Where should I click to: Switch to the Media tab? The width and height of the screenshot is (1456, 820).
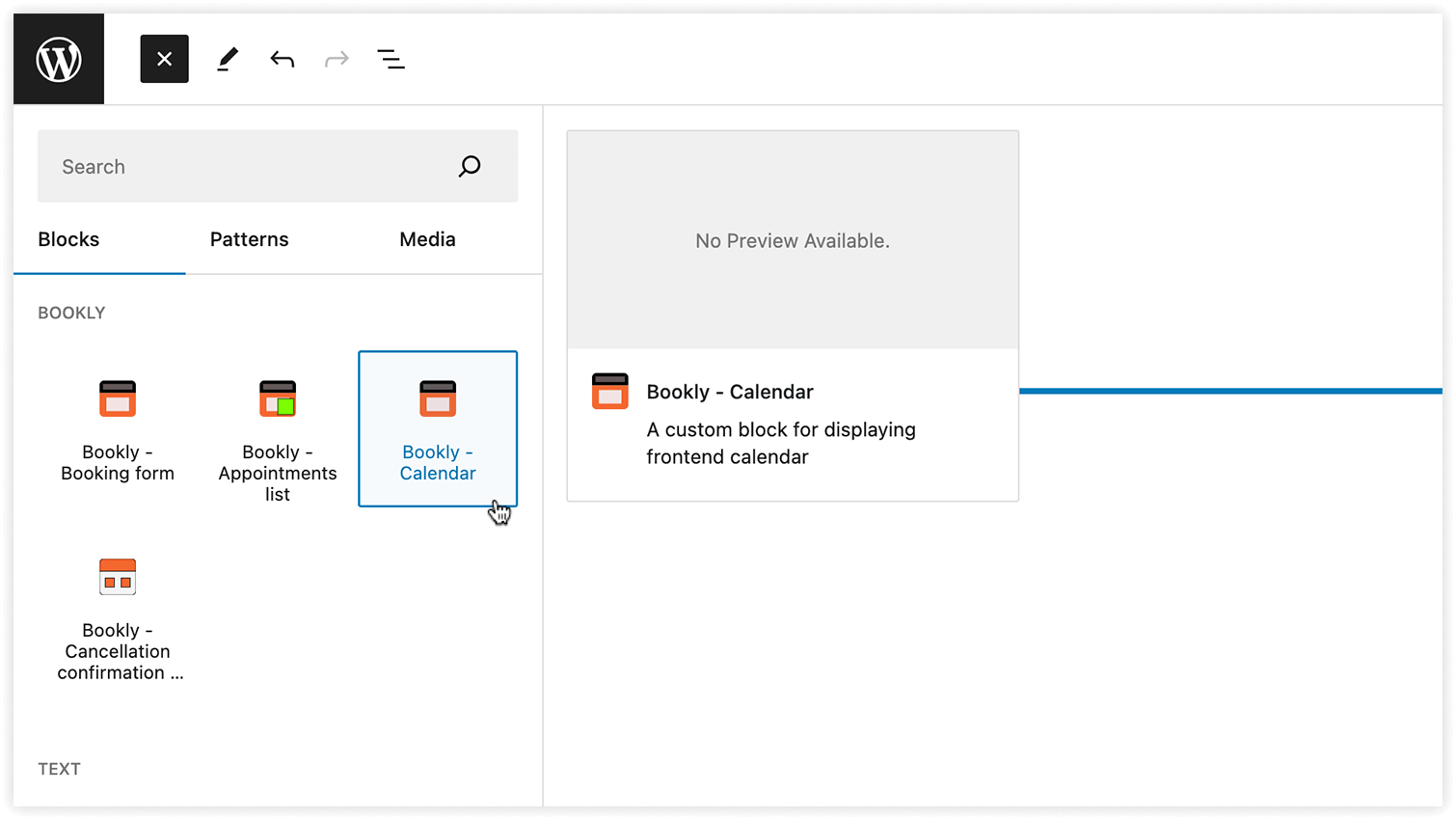427,239
